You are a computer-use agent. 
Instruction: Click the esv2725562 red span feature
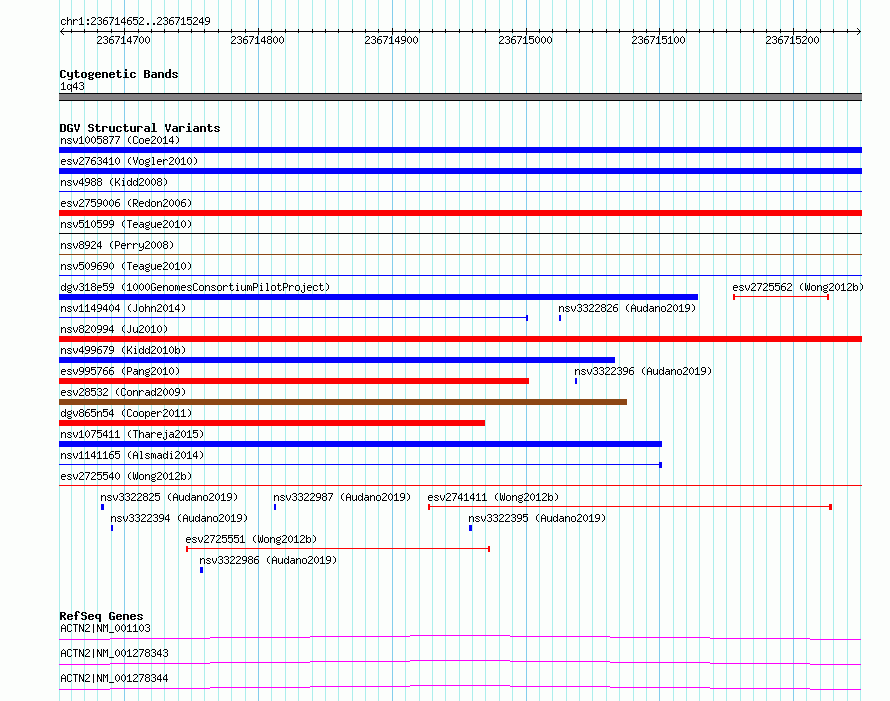[781, 297]
